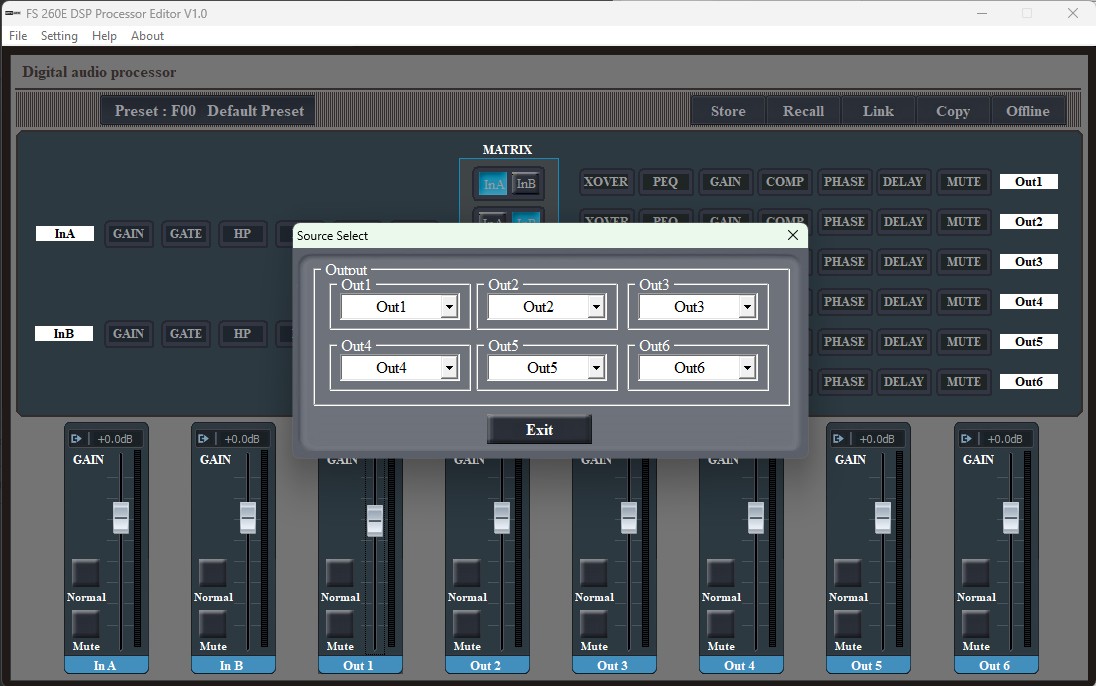Click the Out 6 channel link icon
Image resolution: width=1096 pixels, height=686 pixels.
[x=966, y=439]
